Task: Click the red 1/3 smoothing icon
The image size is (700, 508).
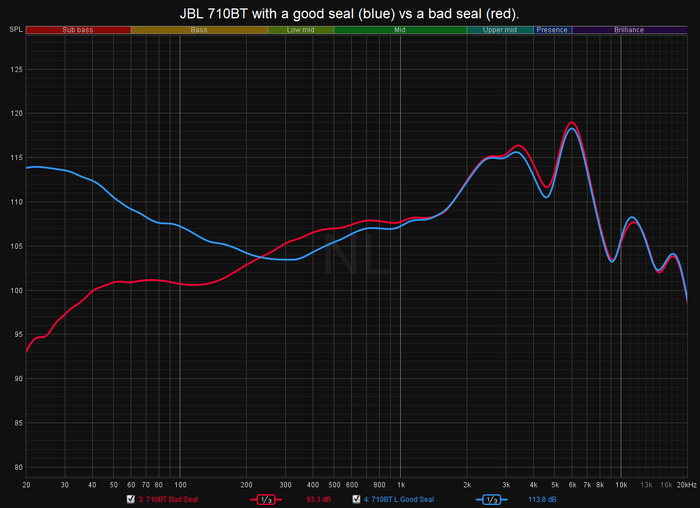Action: click(267, 498)
